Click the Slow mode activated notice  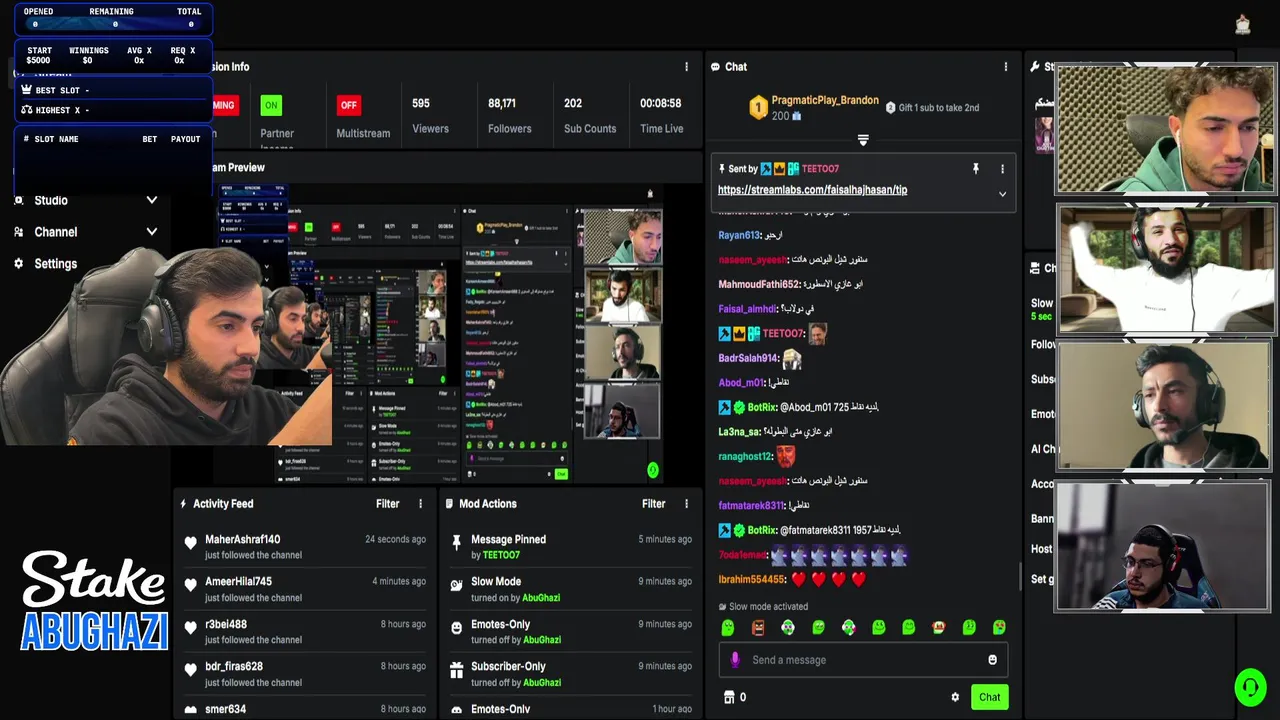click(763, 607)
